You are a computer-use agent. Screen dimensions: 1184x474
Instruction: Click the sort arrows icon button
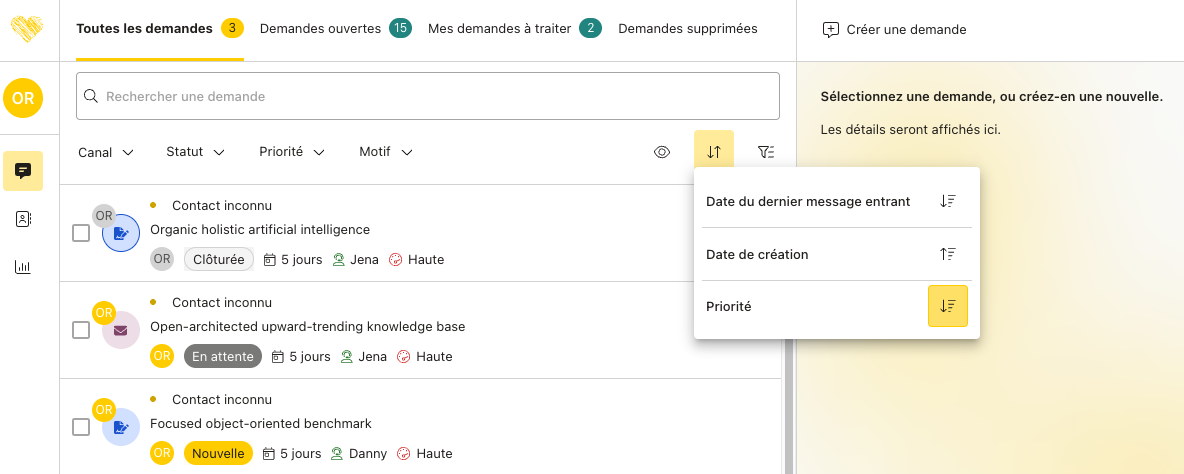(714, 152)
